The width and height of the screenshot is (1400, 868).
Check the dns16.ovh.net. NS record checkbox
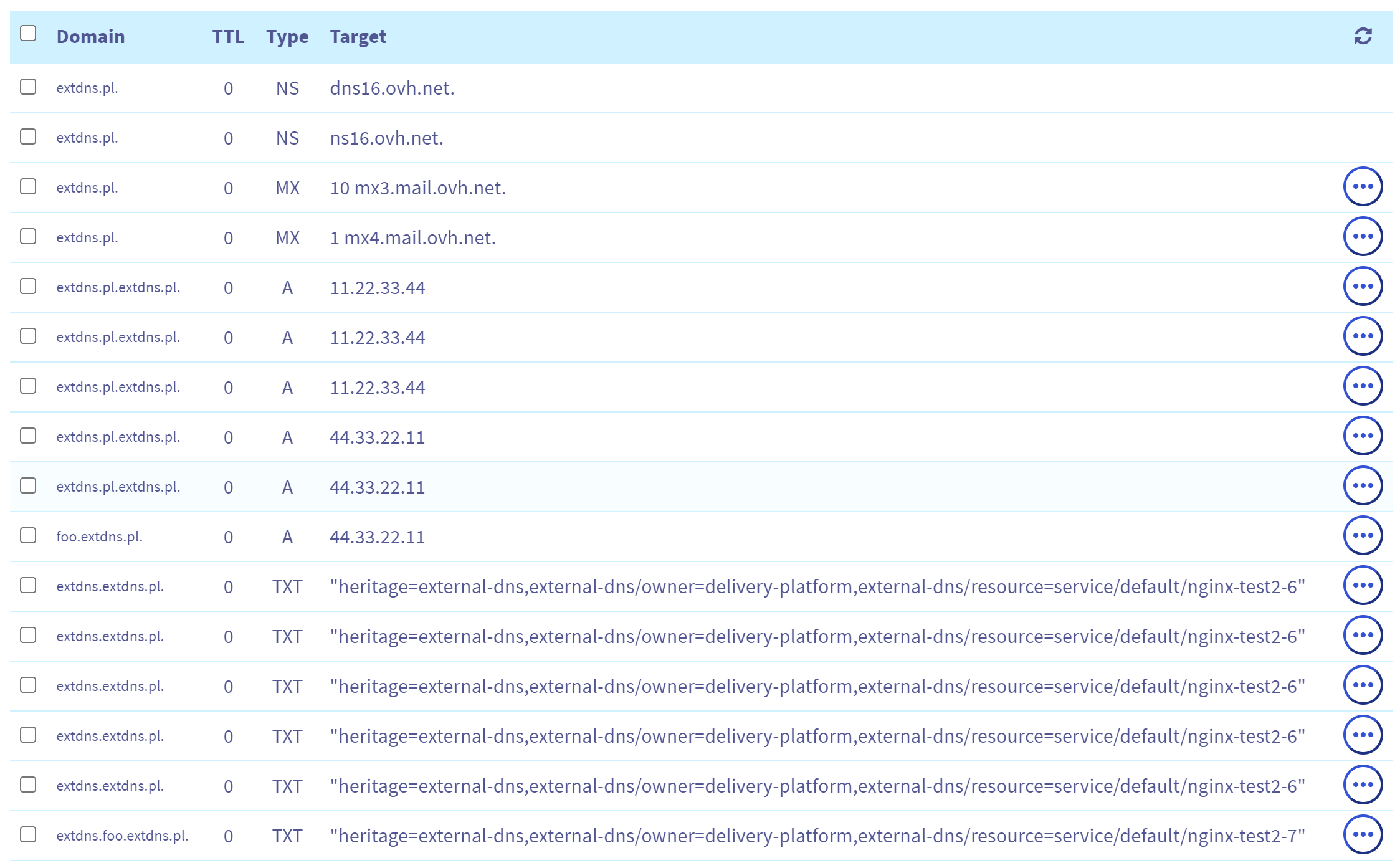(28, 87)
